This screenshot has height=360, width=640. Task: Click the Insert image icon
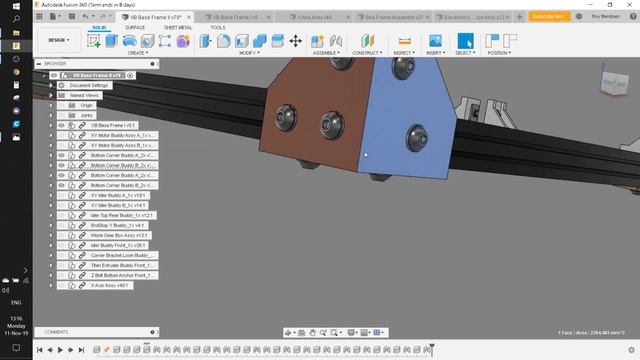(435, 41)
